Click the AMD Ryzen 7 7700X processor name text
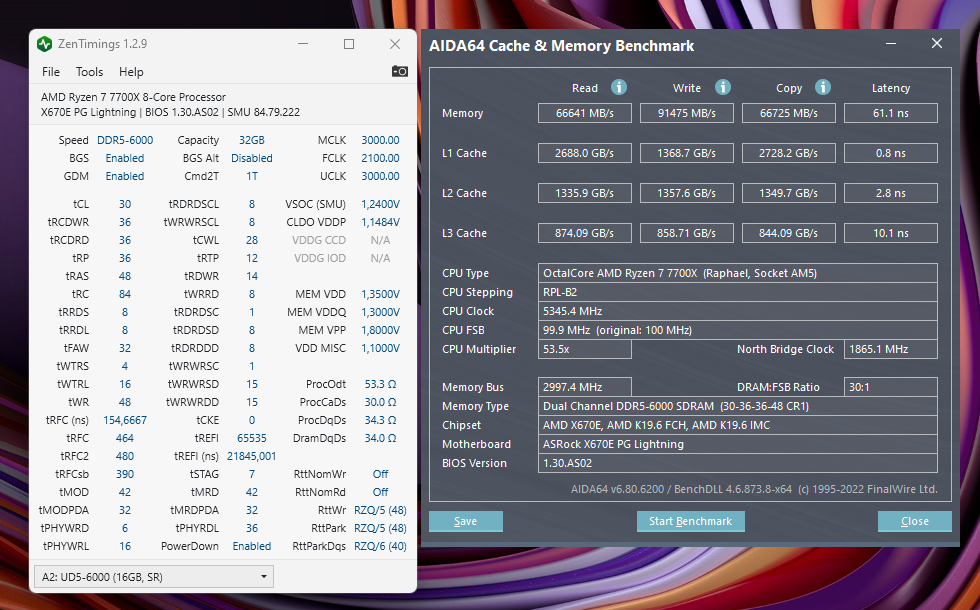 [133, 97]
